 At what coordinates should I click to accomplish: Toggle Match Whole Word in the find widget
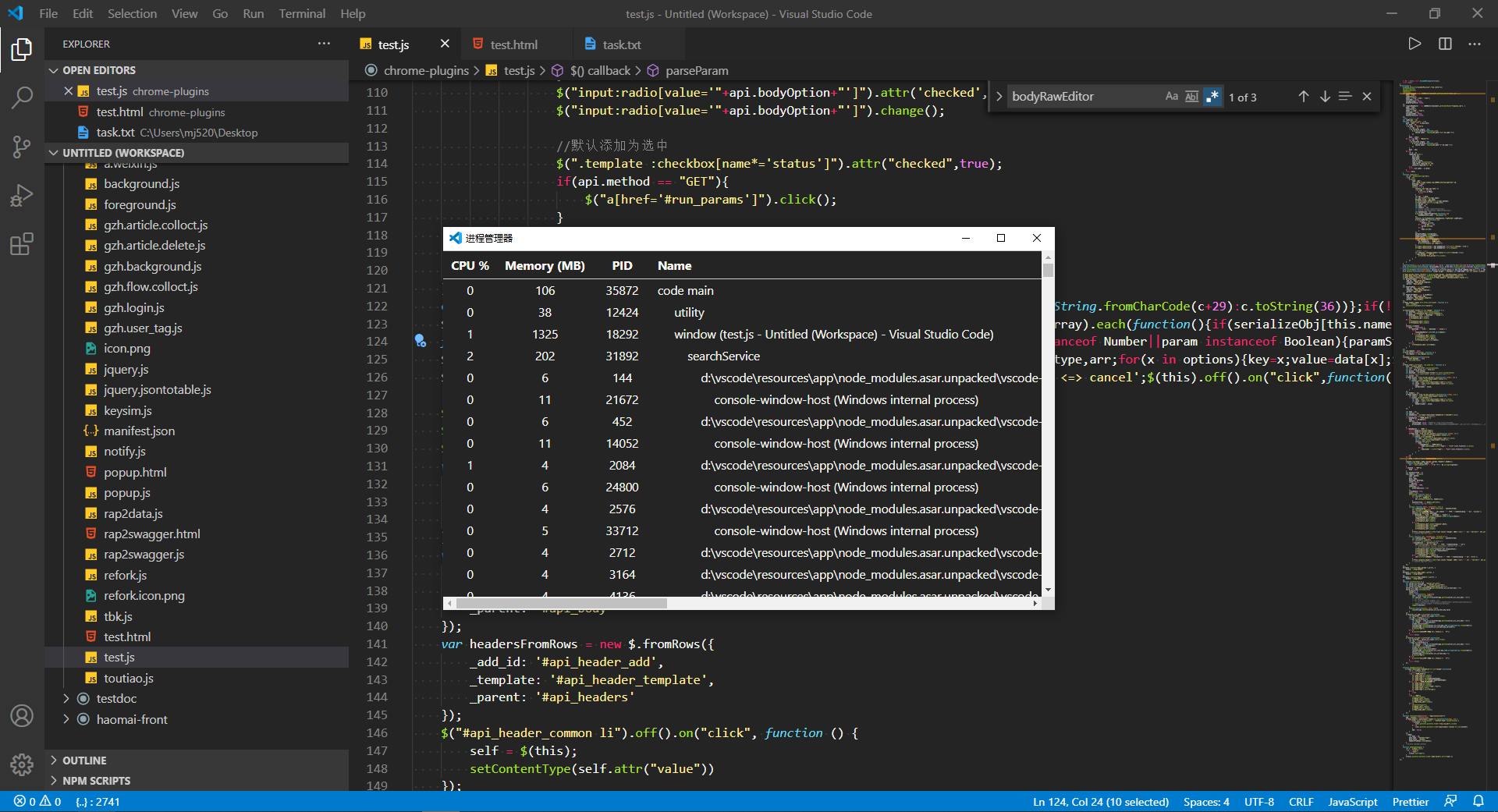pyautogui.click(x=1191, y=96)
